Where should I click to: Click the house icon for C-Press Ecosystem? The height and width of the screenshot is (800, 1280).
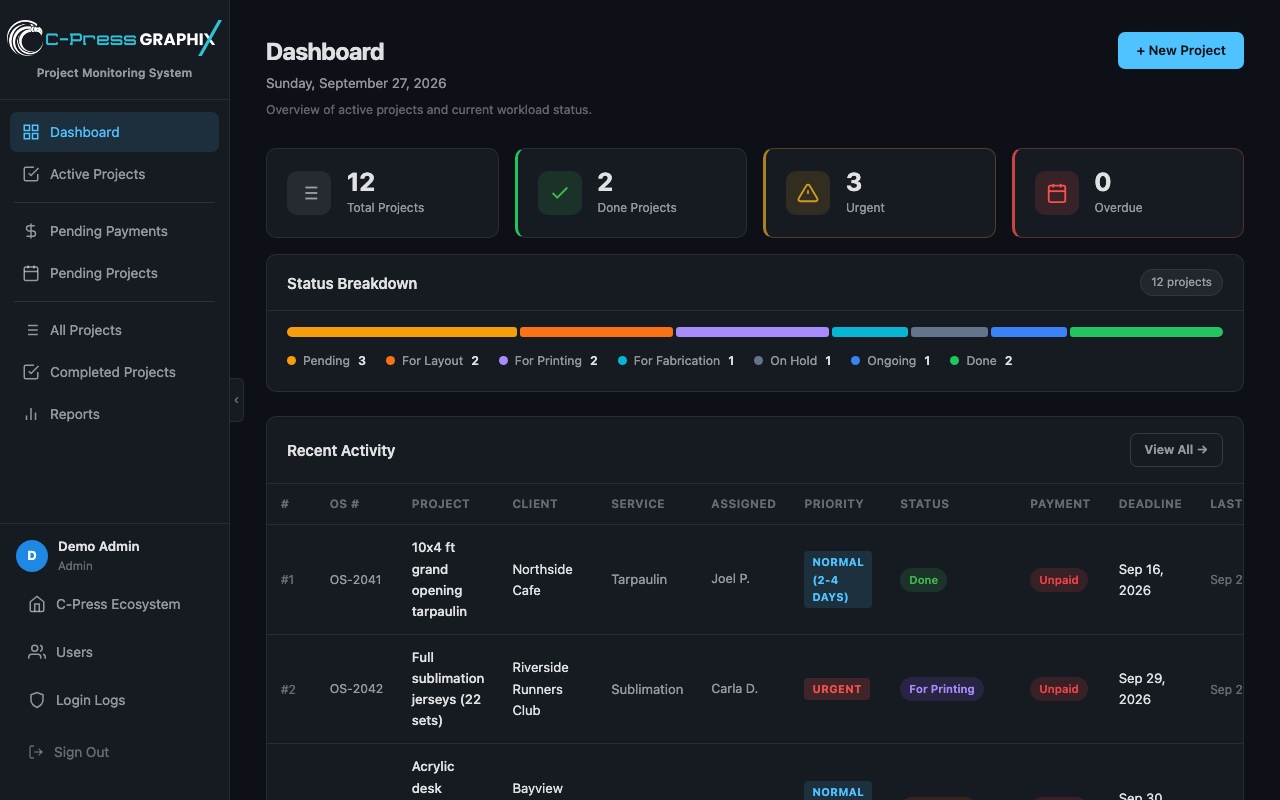pyautogui.click(x=37, y=604)
